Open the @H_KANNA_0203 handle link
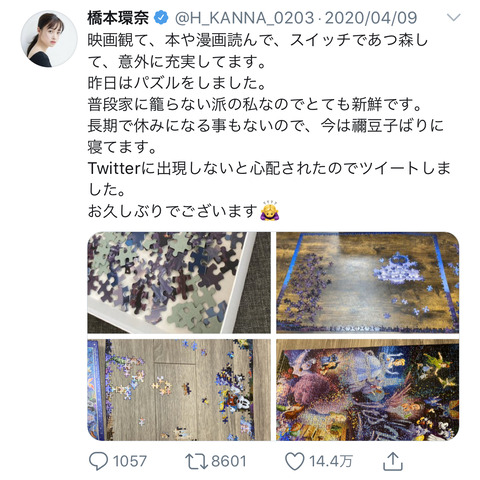The width and height of the screenshot is (480, 480). coord(244,18)
